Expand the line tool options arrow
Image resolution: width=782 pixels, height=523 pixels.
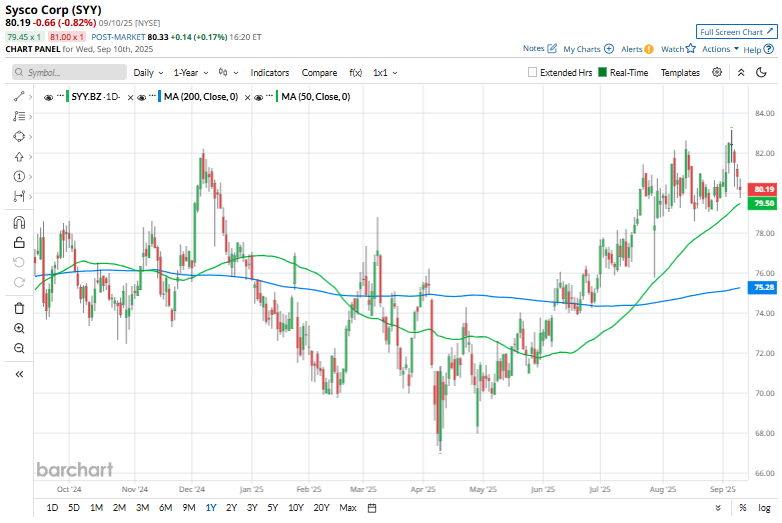(30, 97)
